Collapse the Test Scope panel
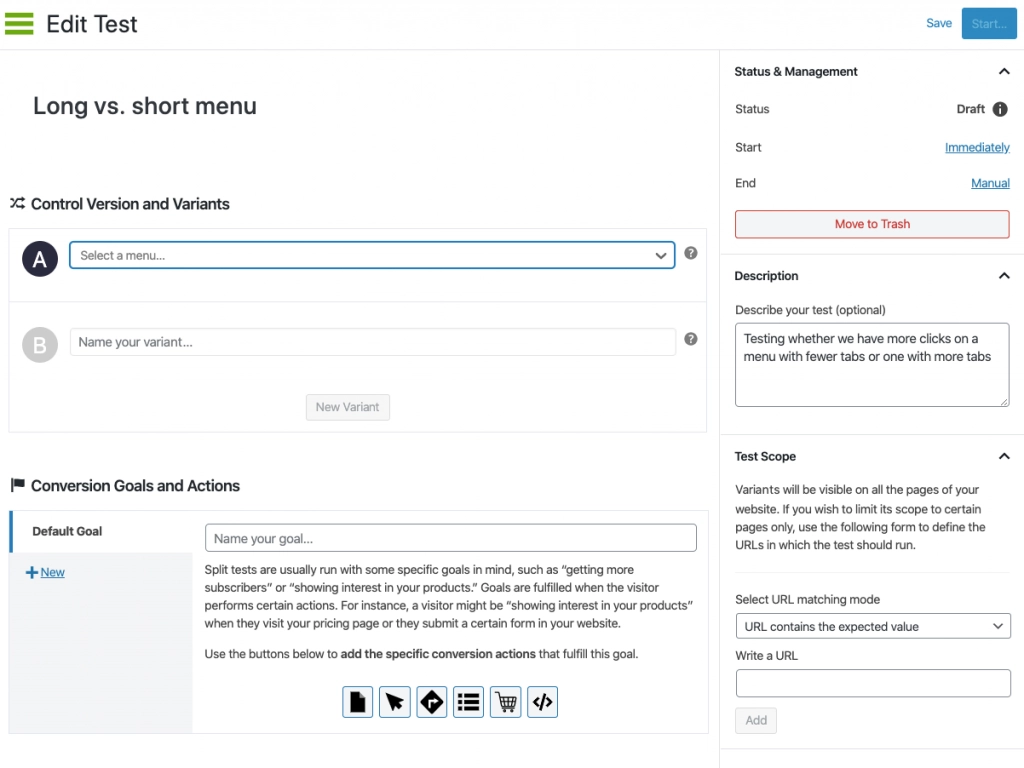 [1004, 456]
